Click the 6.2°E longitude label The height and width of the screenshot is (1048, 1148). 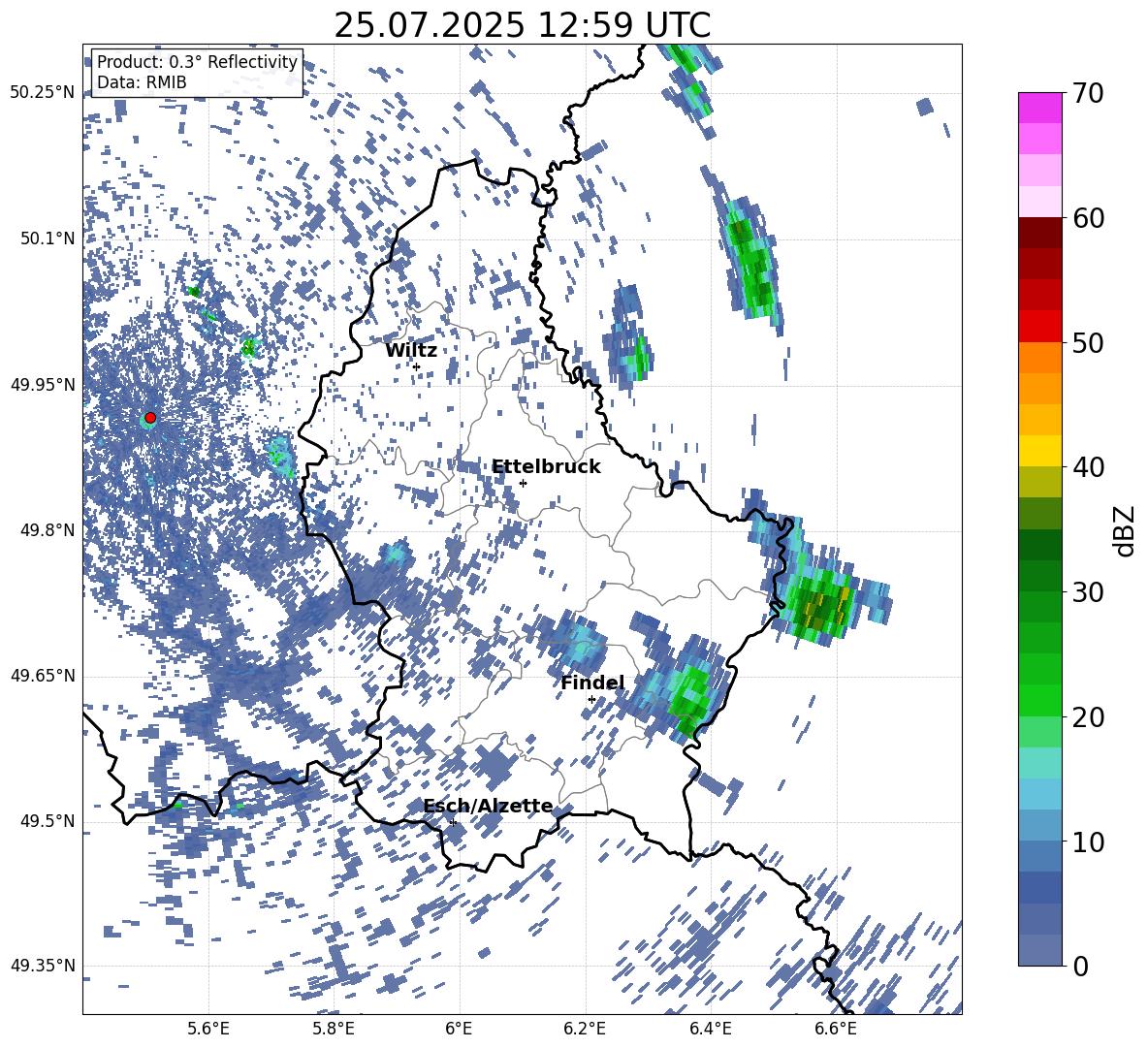(585, 1029)
